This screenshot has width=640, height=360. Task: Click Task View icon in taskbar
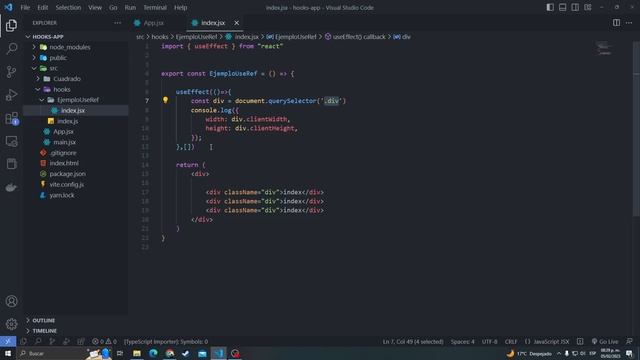[120, 353]
